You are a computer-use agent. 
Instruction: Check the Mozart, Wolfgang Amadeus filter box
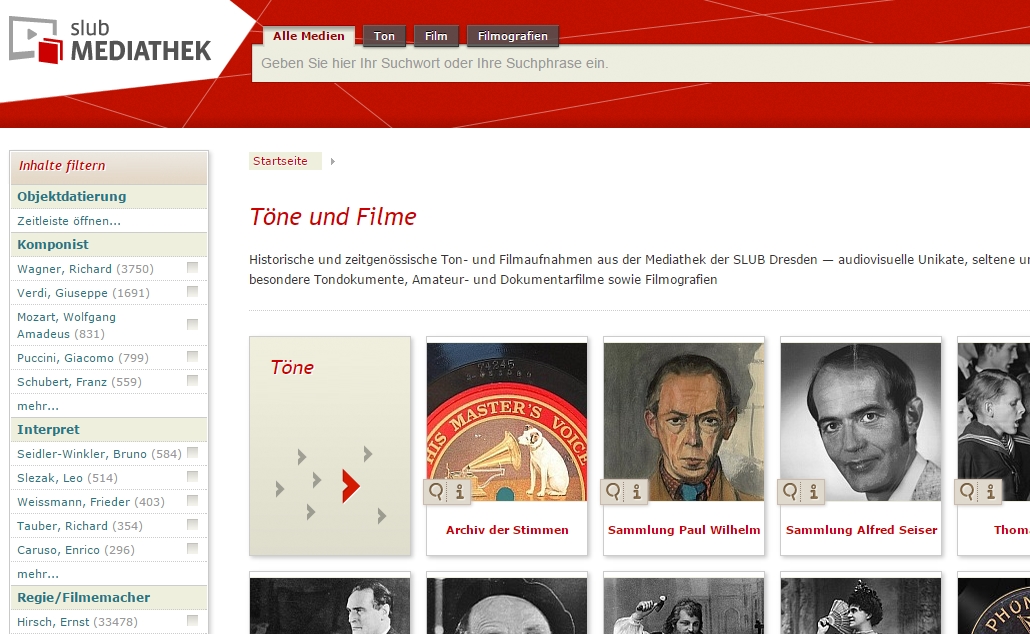(192, 324)
